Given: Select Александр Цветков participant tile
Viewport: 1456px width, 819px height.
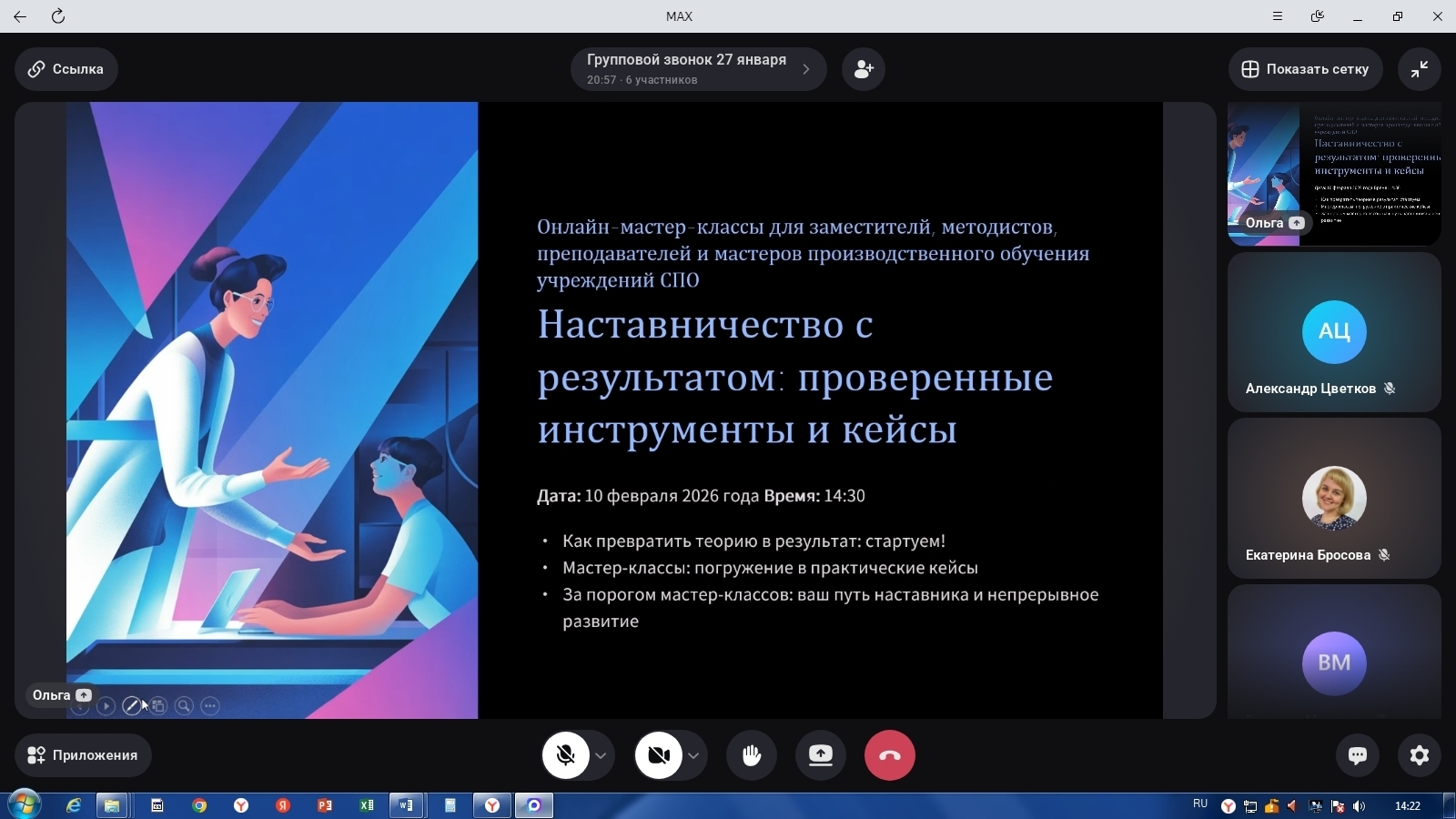Looking at the screenshot, I should 1333,333.
